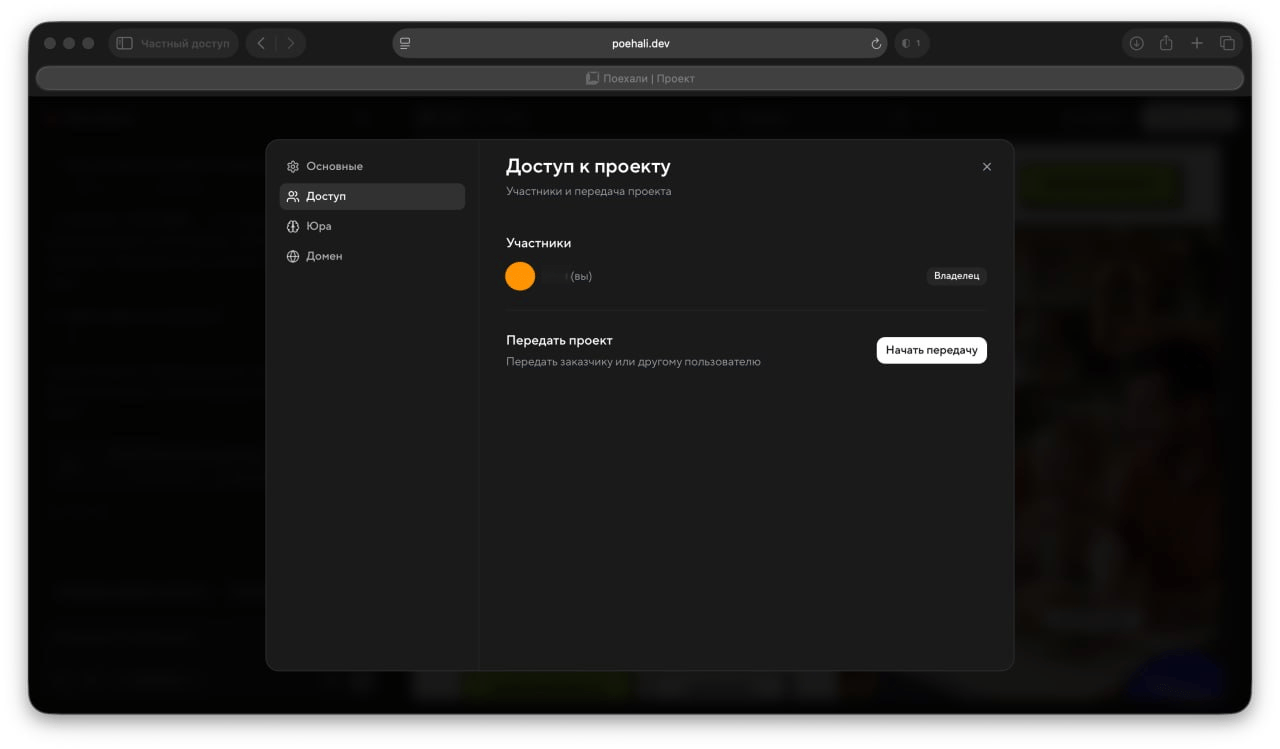Reload the page with the refresh icon
The image size is (1280, 749).
tap(876, 44)
